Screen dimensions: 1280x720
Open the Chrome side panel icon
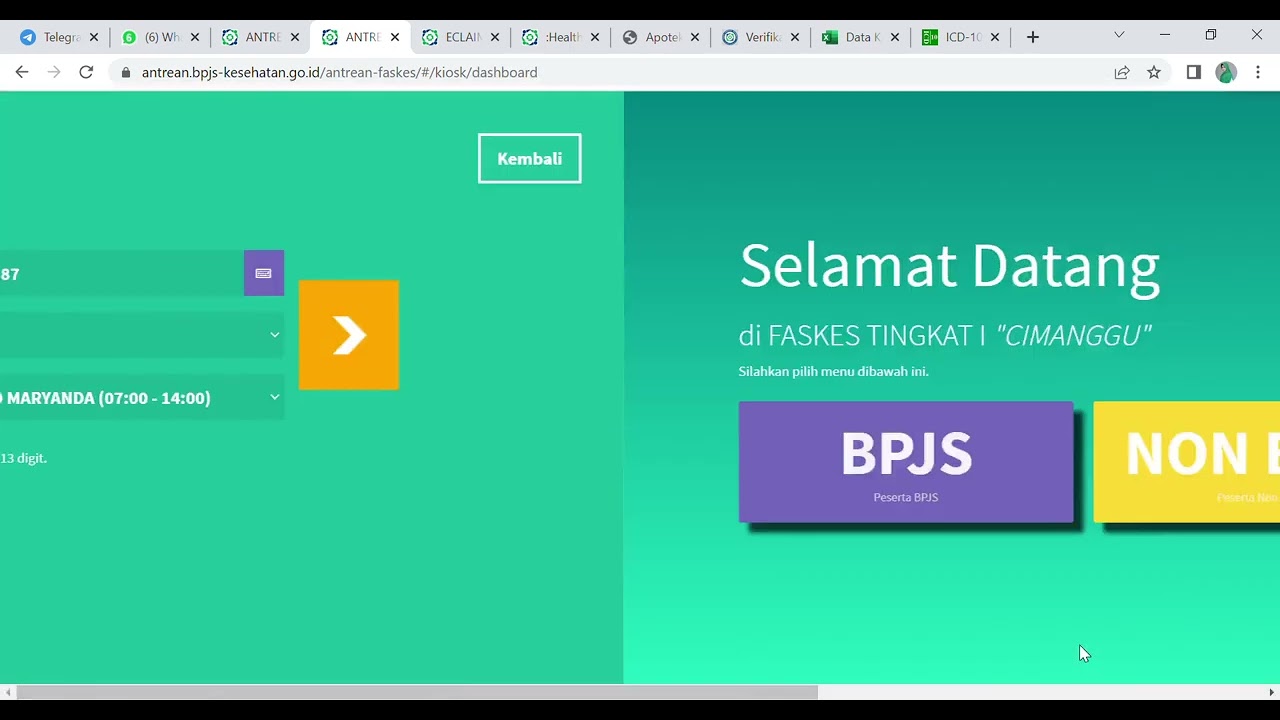click(x=1193, y=72)
